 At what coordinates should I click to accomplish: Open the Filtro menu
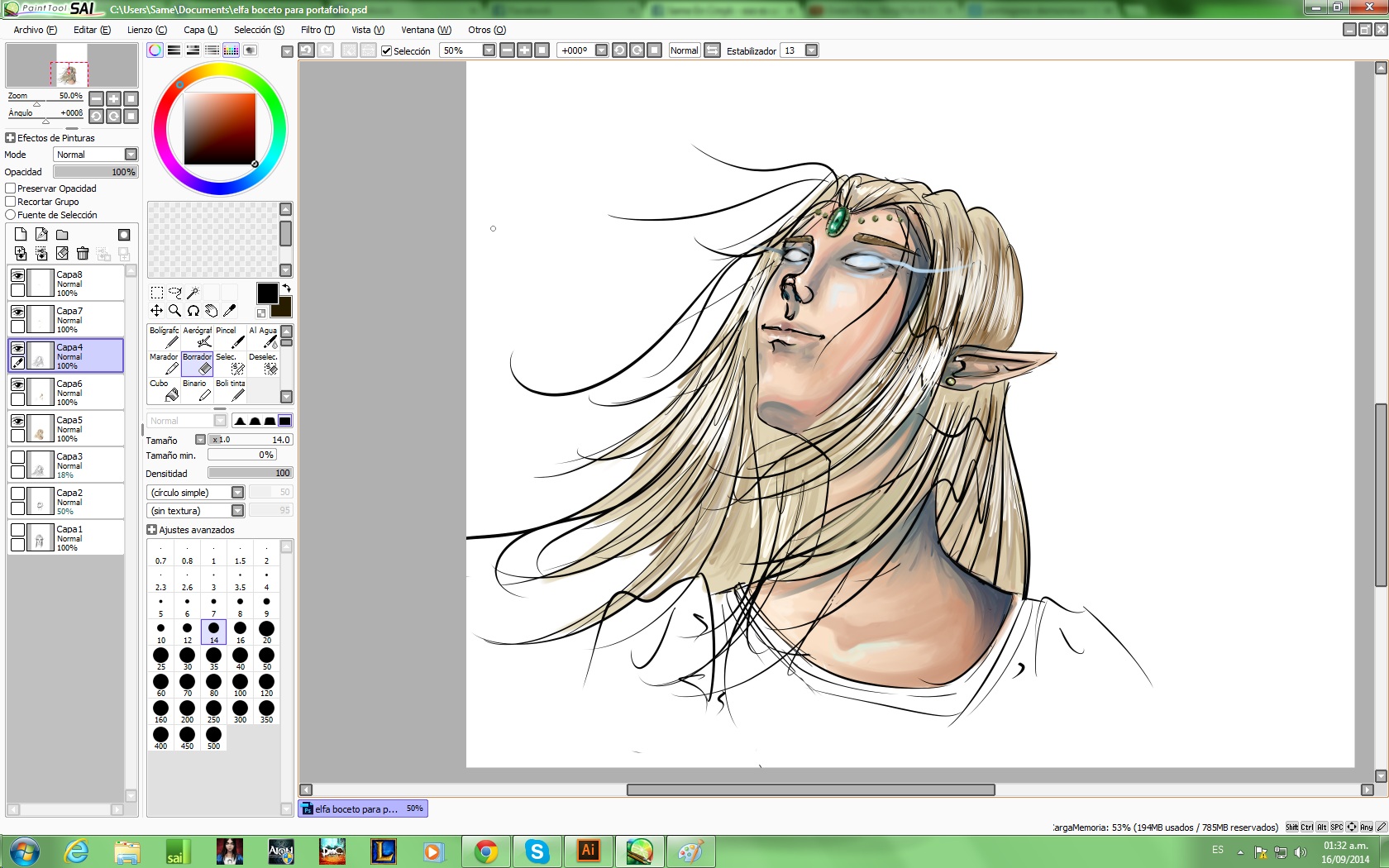pyautogui.click(x=317, y=30)
